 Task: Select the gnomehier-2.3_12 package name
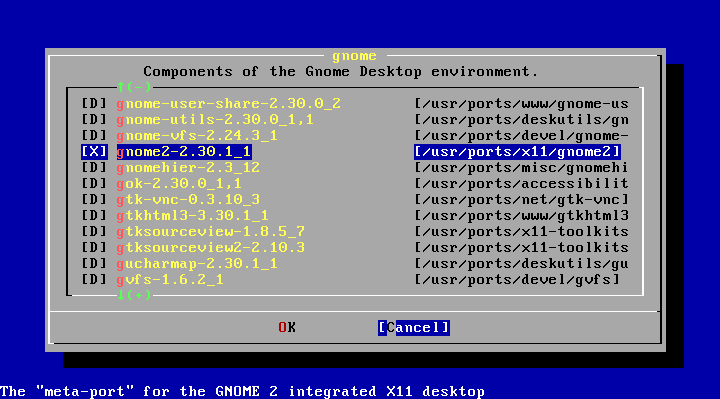[188, 168]
